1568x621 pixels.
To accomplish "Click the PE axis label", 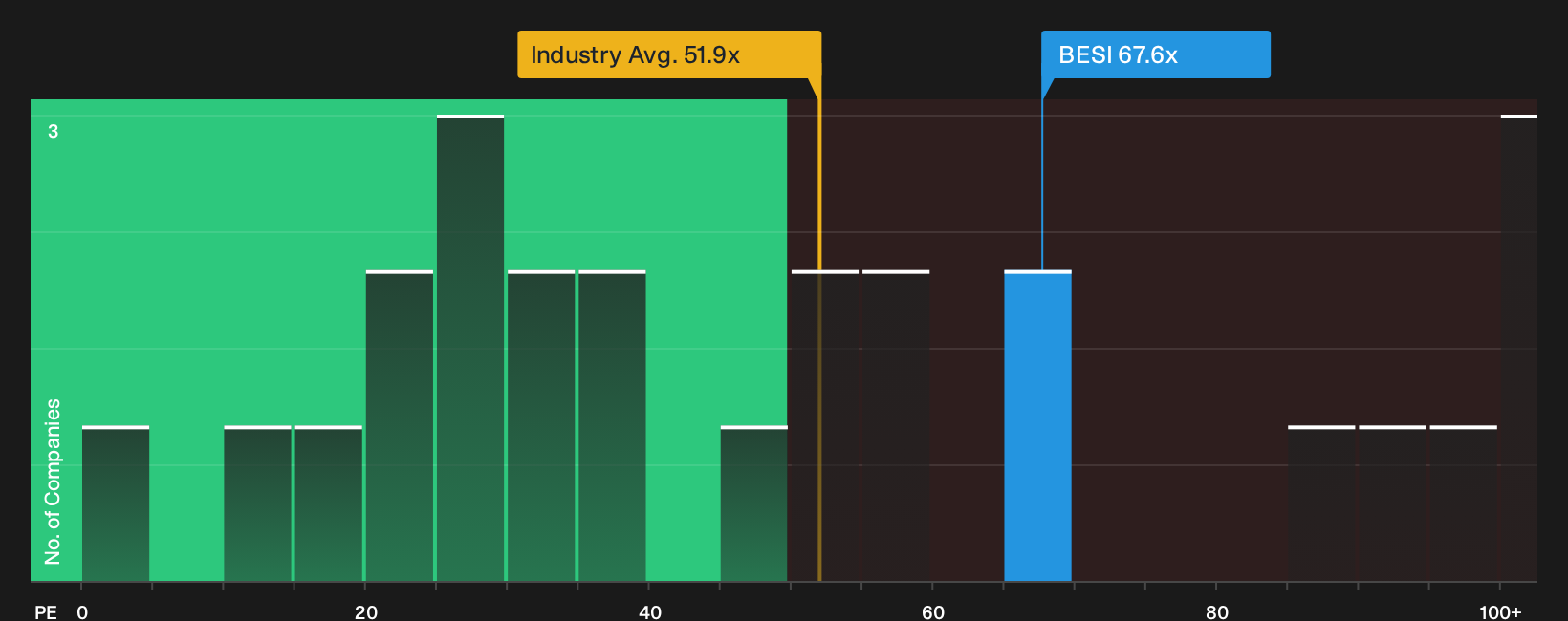I will click(46, 611).
